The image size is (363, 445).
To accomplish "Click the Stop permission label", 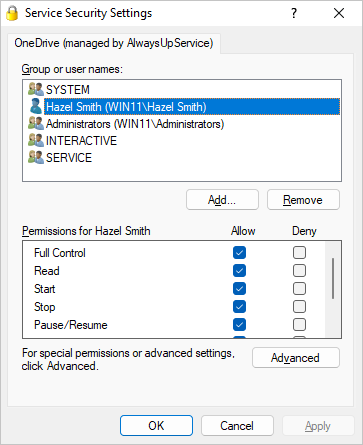I will [x=45, y=307].
